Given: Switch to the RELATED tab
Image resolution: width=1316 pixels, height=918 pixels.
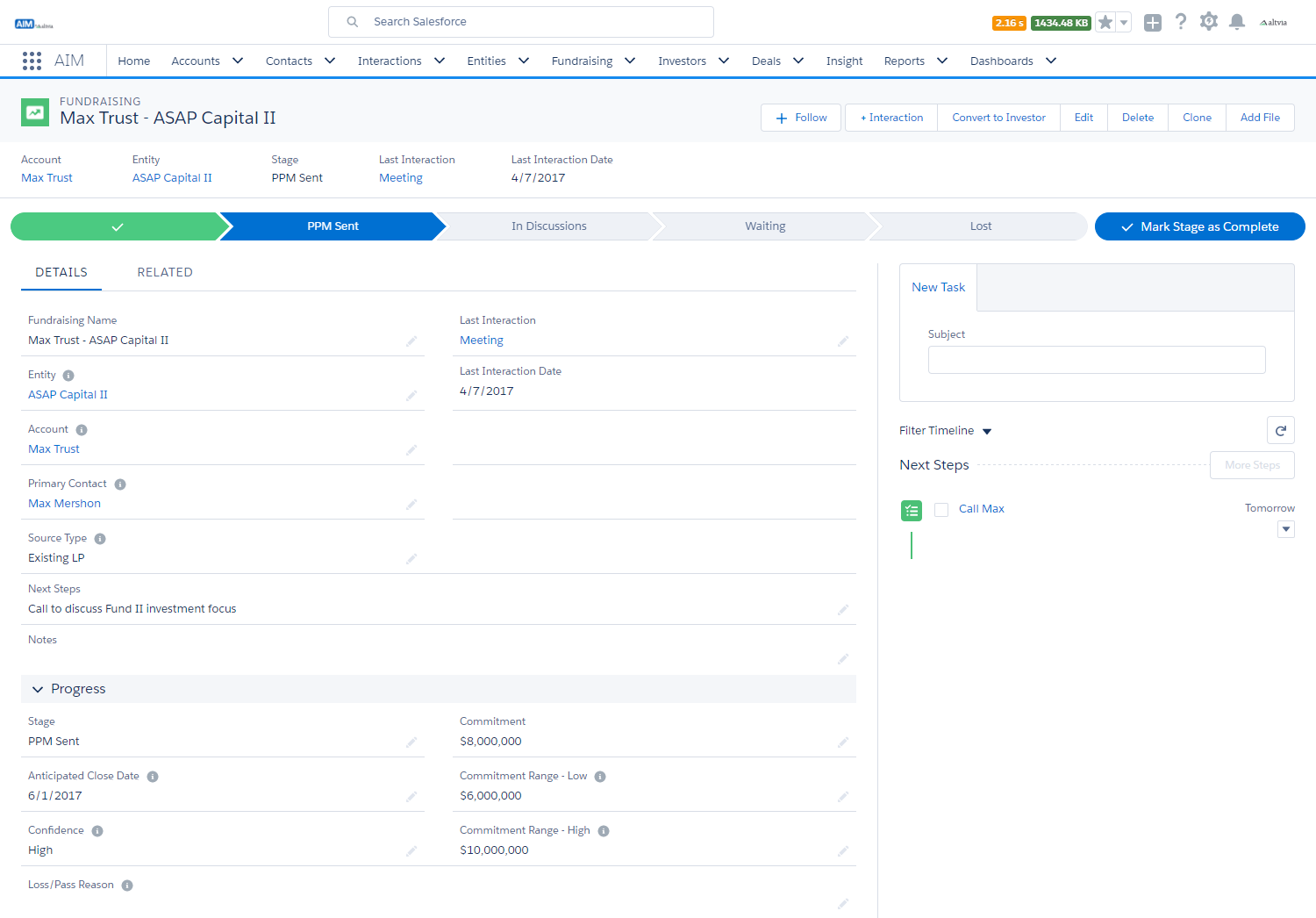Looking at the screenshot, I should [165, 272].
